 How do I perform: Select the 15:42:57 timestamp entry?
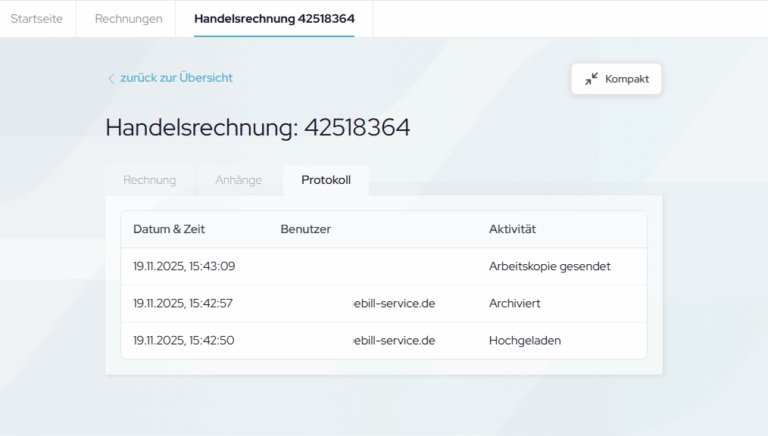click(x=184, y=303)
